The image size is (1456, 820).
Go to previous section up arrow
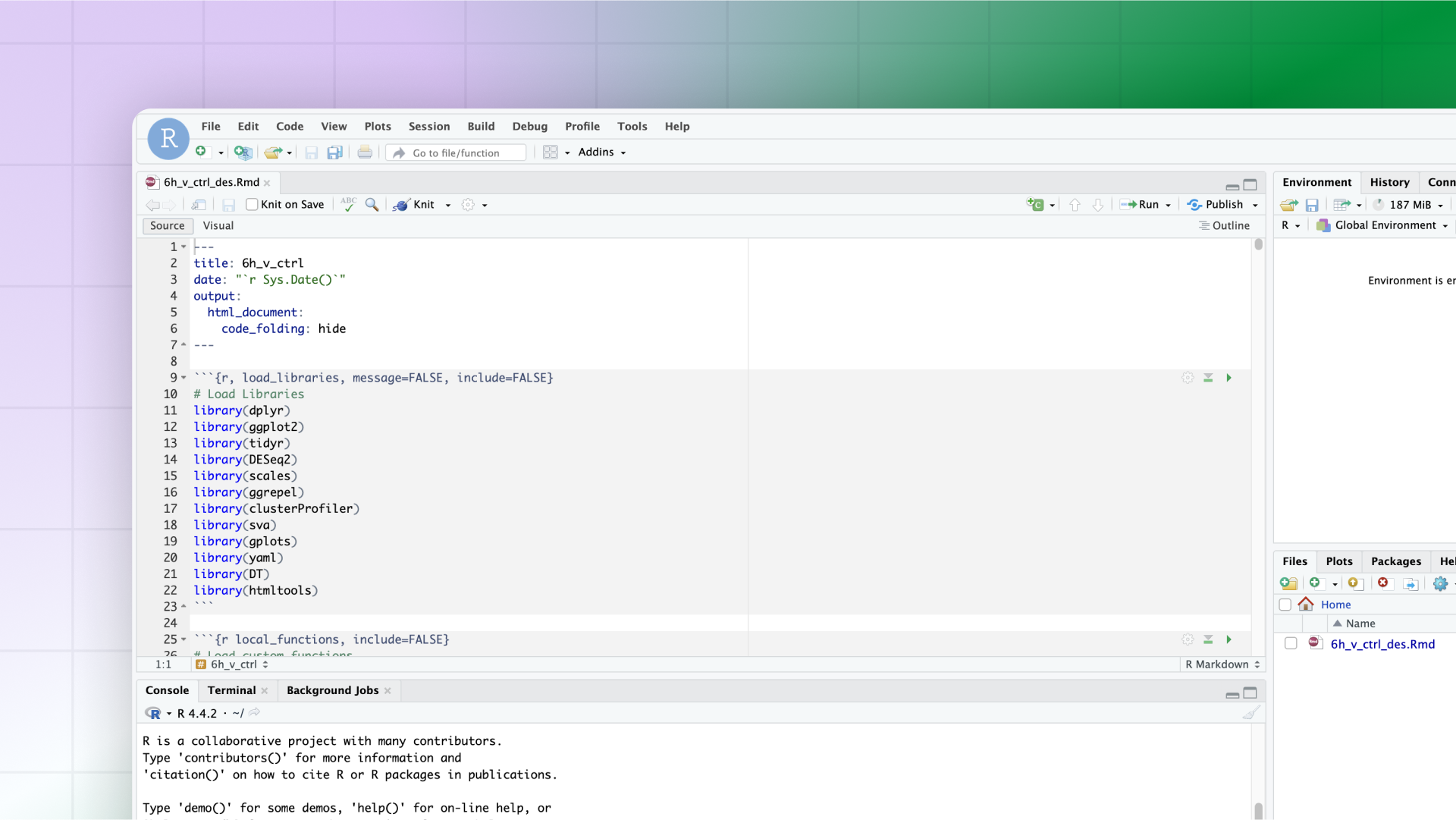tap(1075, 205)
